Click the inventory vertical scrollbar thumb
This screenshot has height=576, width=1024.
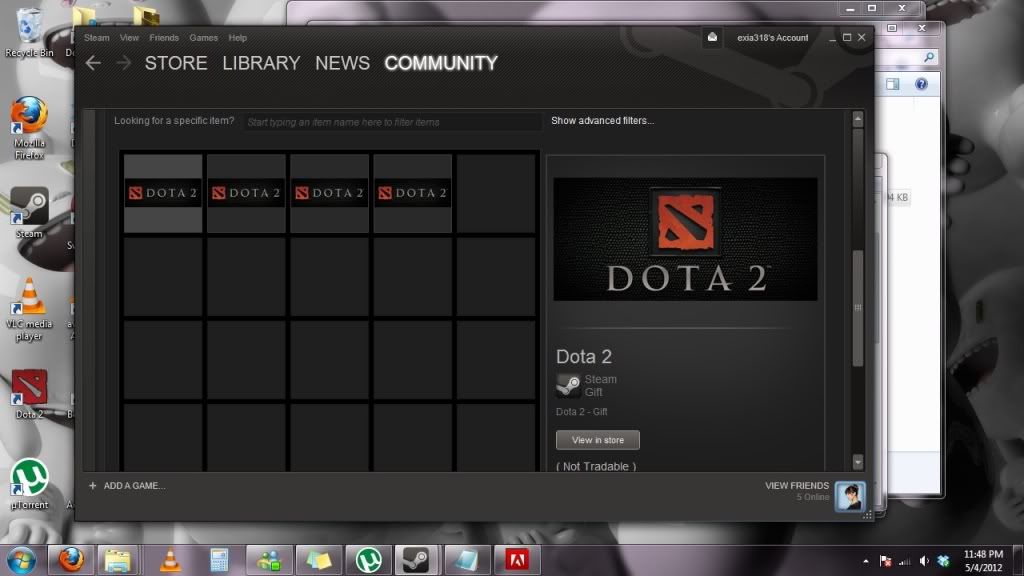coord(858,308)
